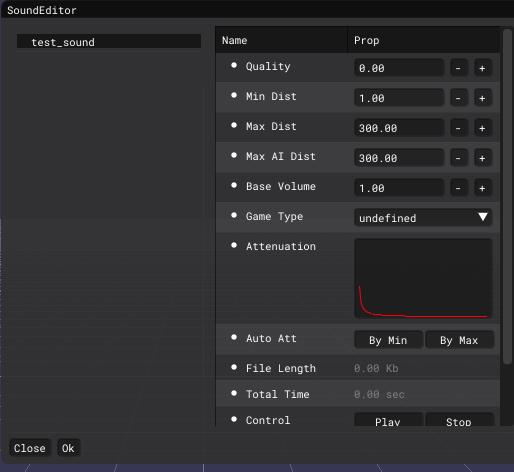Increase Max Dist with the plus button

pyautogui.click(x=483, y=128)
